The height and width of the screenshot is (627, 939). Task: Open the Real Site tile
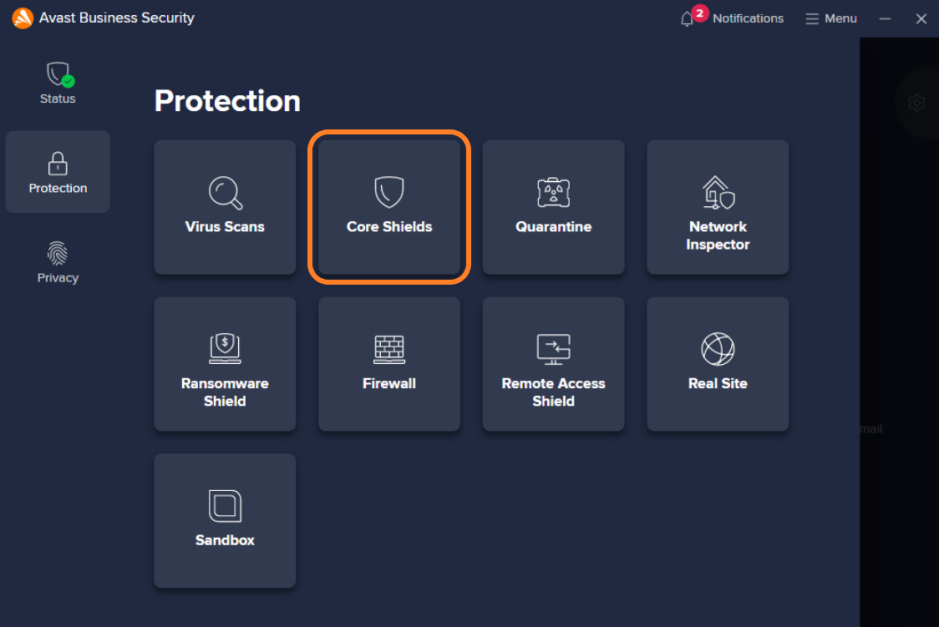tap(717, 364)
